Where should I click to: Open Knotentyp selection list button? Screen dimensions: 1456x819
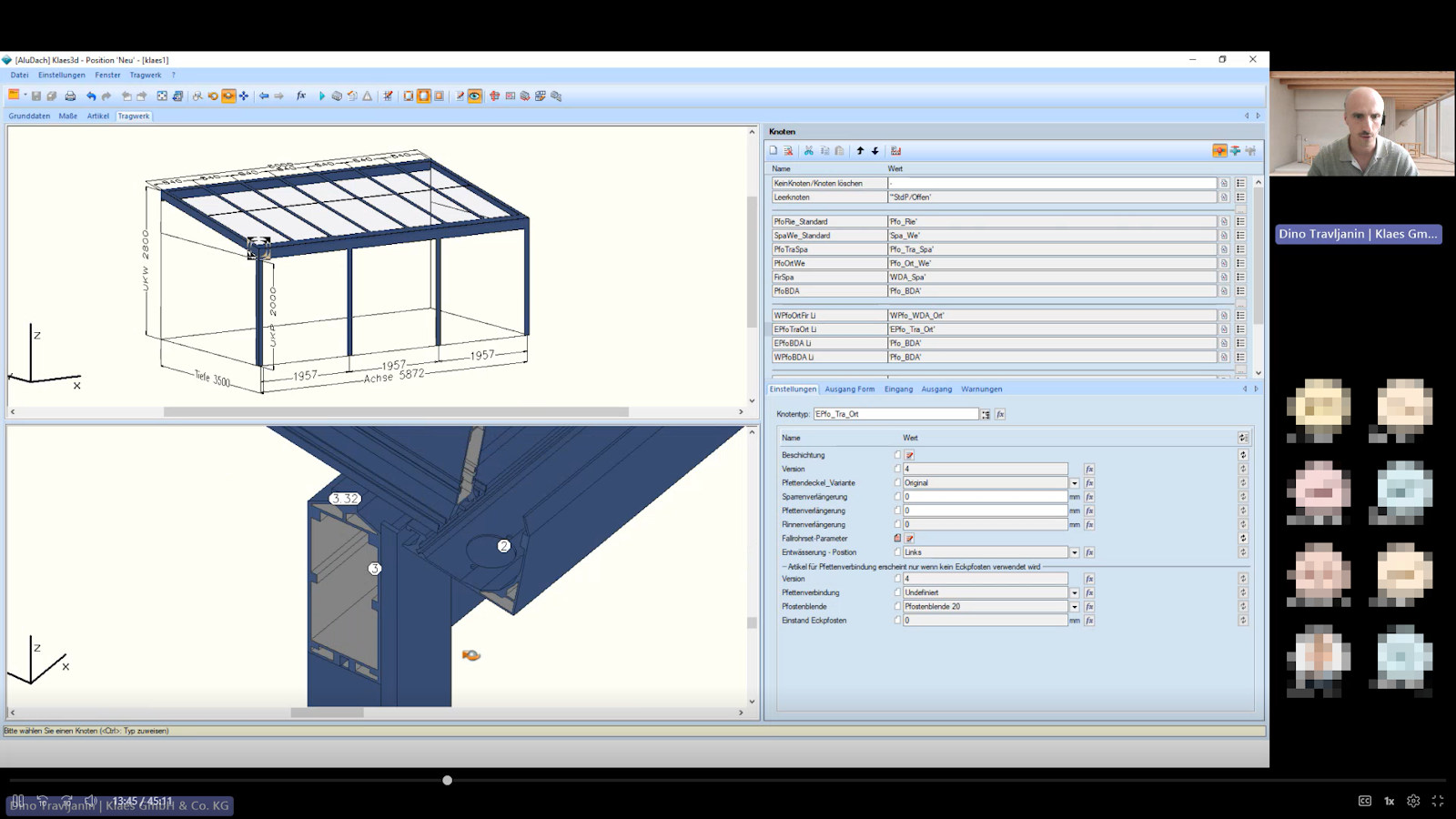point(986,414)
